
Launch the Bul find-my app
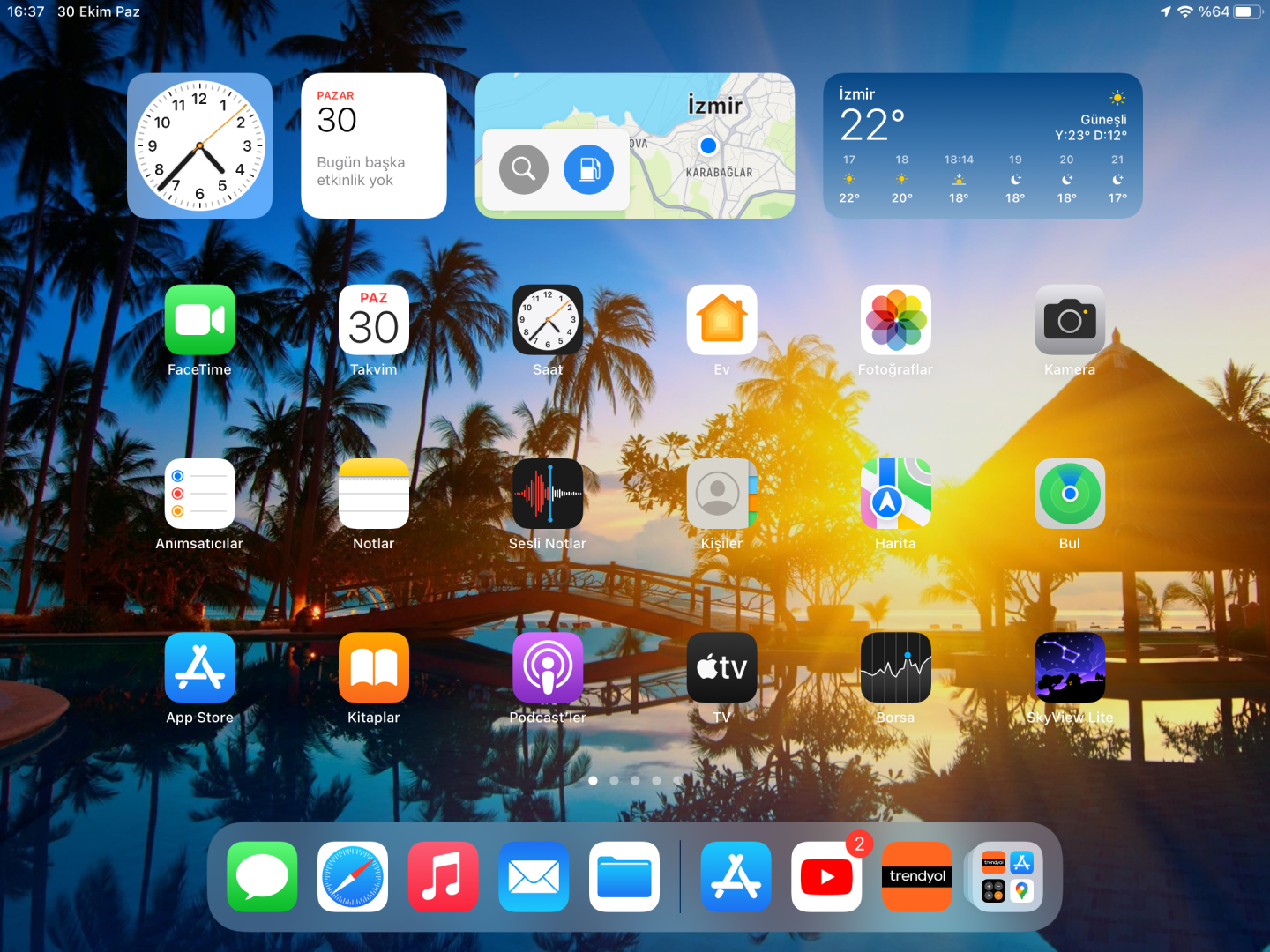[x=1070, y=494]
